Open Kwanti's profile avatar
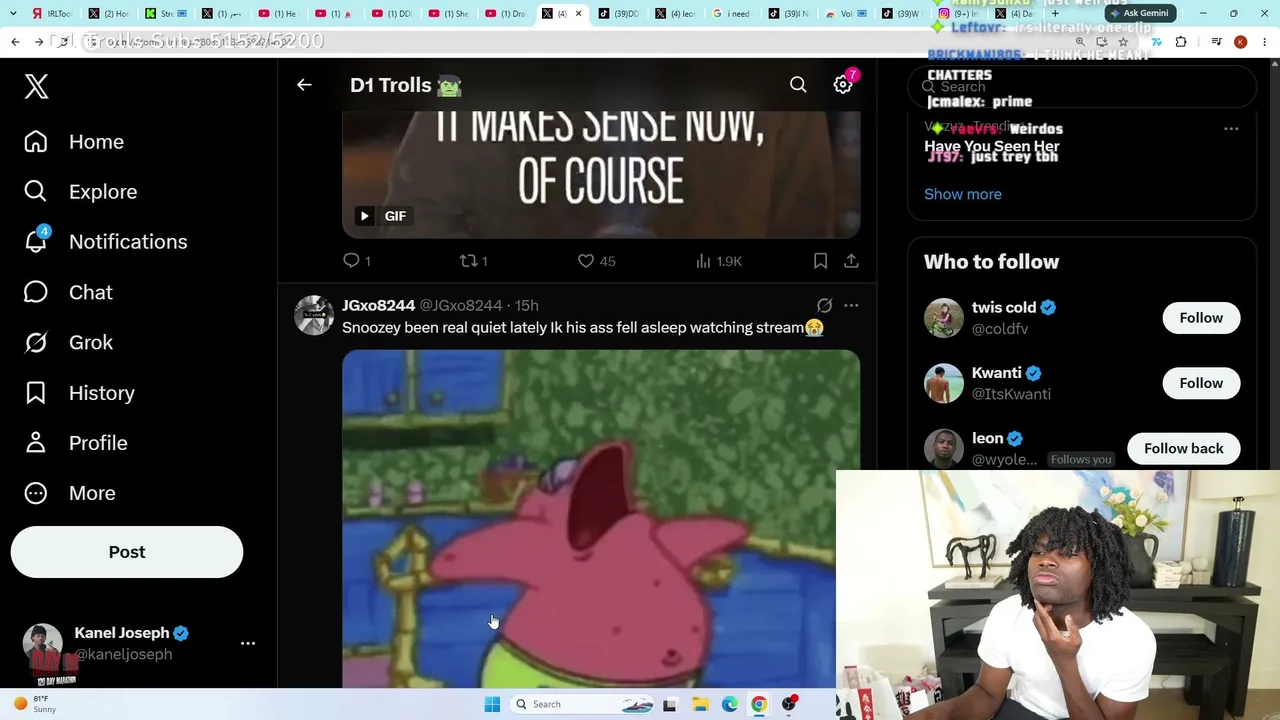Viewport: 1280px width, 720px height. (944, 383)
